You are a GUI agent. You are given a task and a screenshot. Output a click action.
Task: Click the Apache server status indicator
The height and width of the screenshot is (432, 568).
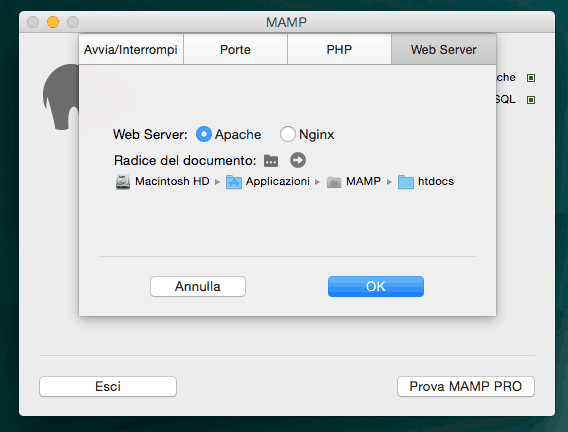tap(531, 78)
